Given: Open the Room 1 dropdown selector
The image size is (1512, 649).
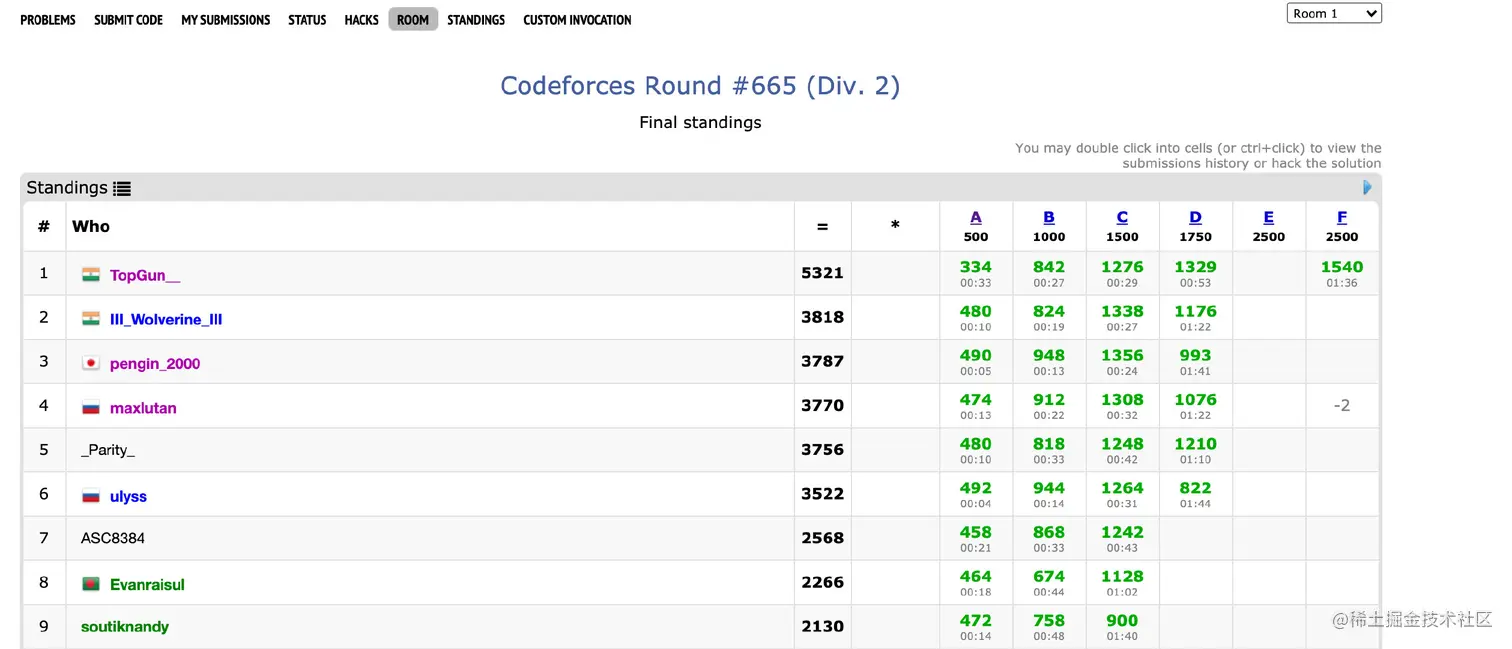Looking at the screenshot, I should (x=1334, y=13).
